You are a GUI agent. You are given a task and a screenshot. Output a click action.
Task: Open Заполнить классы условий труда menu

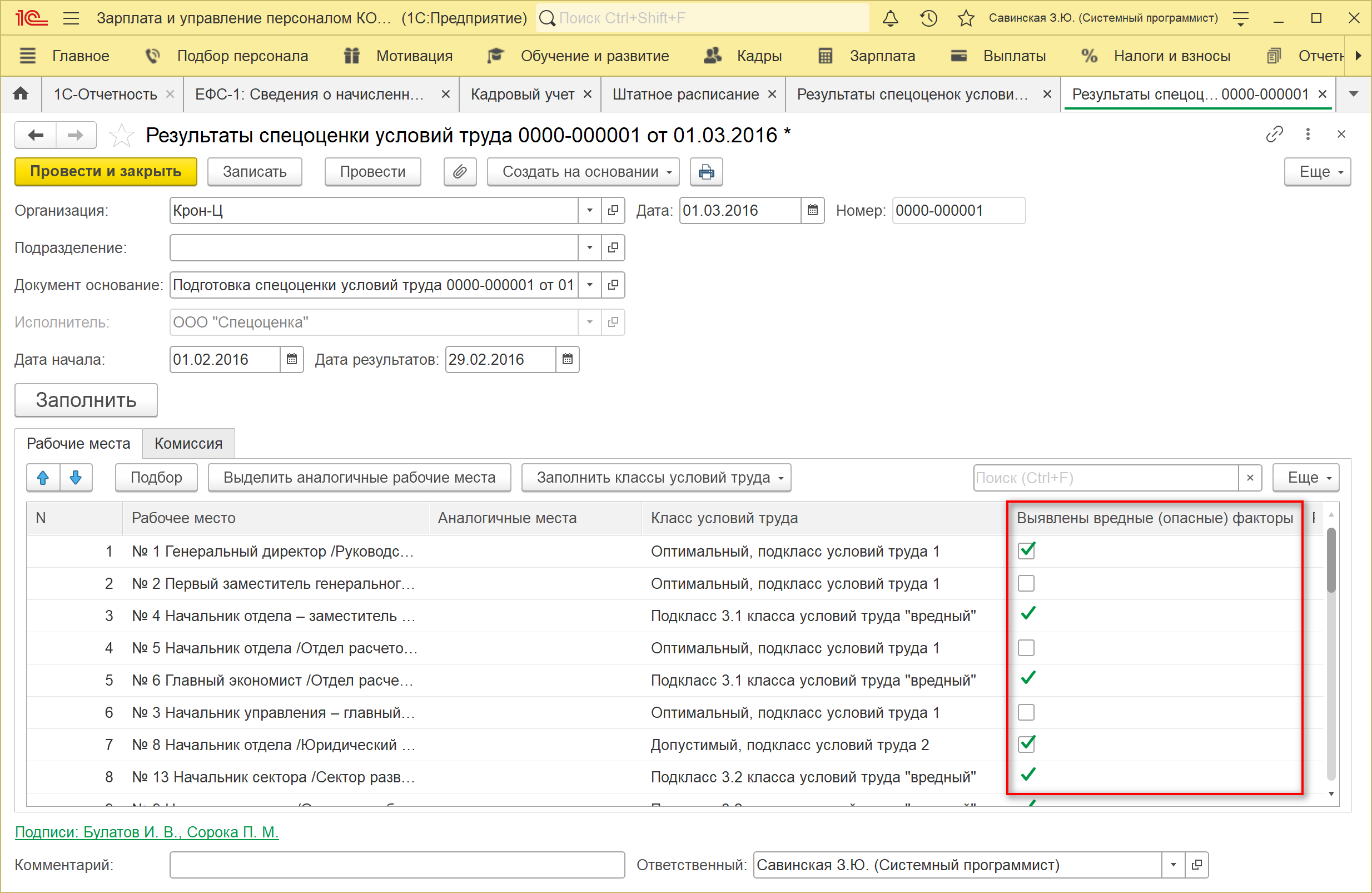(x=655, y=477)
